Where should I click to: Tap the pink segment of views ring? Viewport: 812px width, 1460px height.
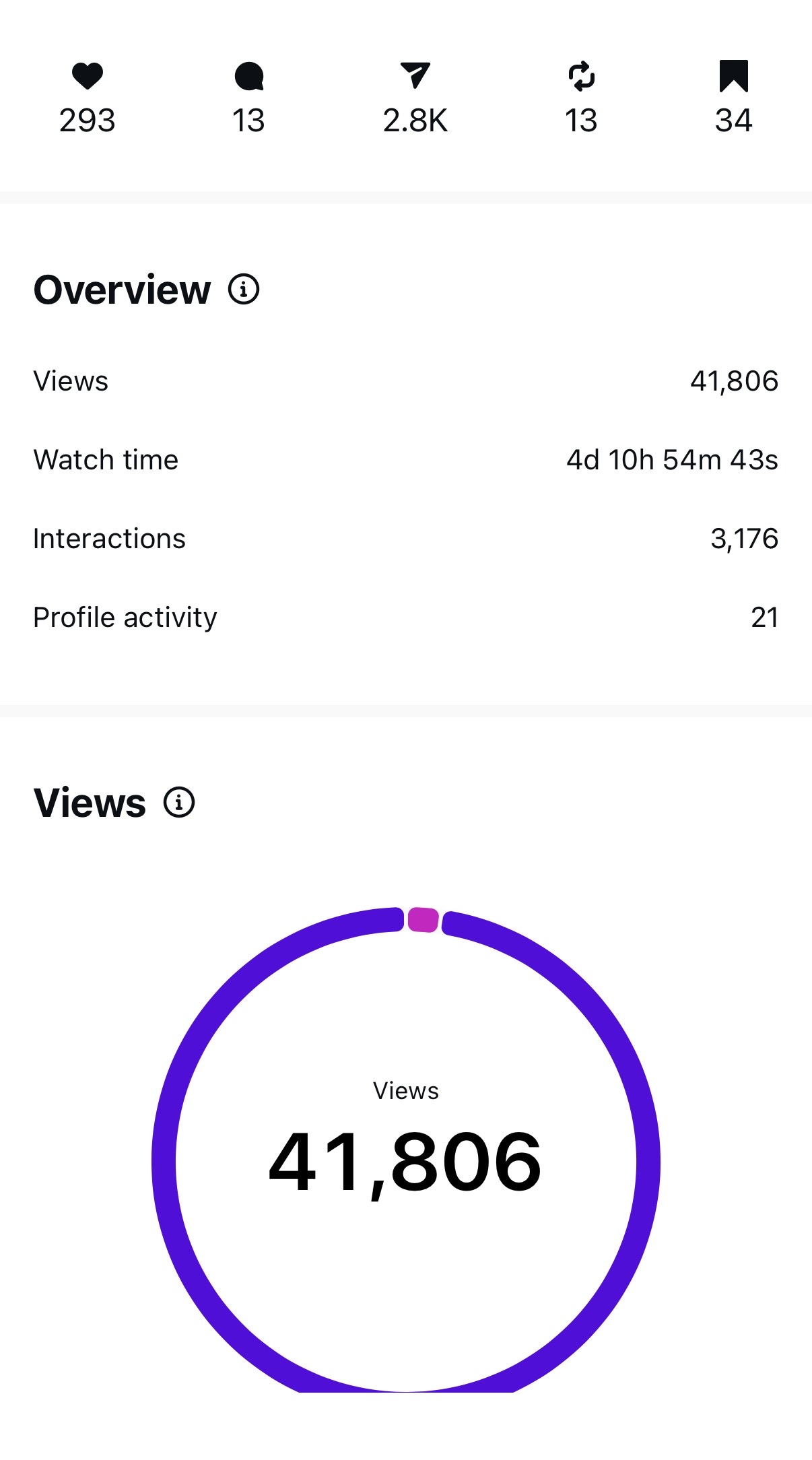[x=424, y=920]
